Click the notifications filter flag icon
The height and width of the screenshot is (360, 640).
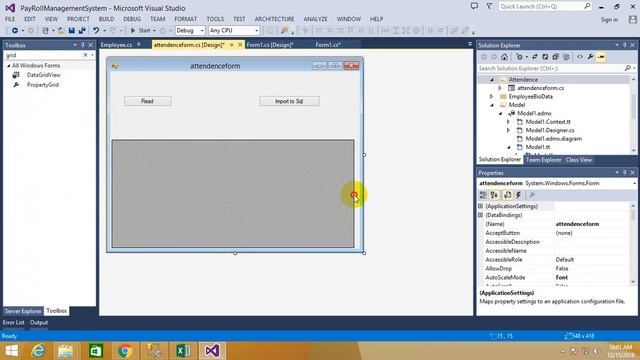pos(489,6)
